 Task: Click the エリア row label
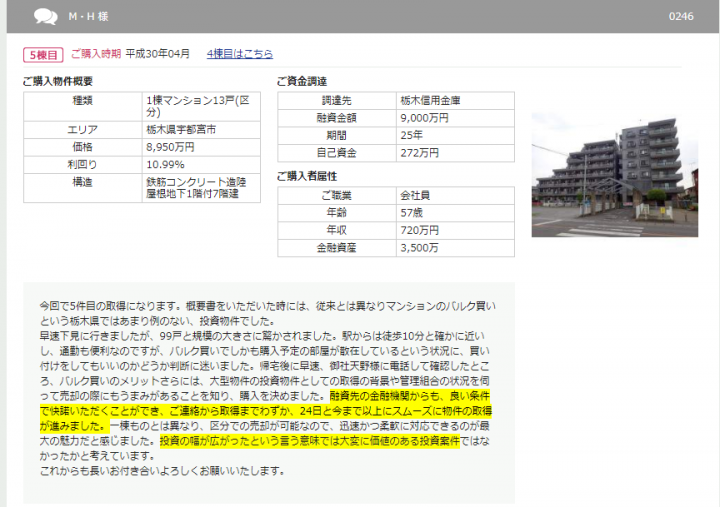83,130
